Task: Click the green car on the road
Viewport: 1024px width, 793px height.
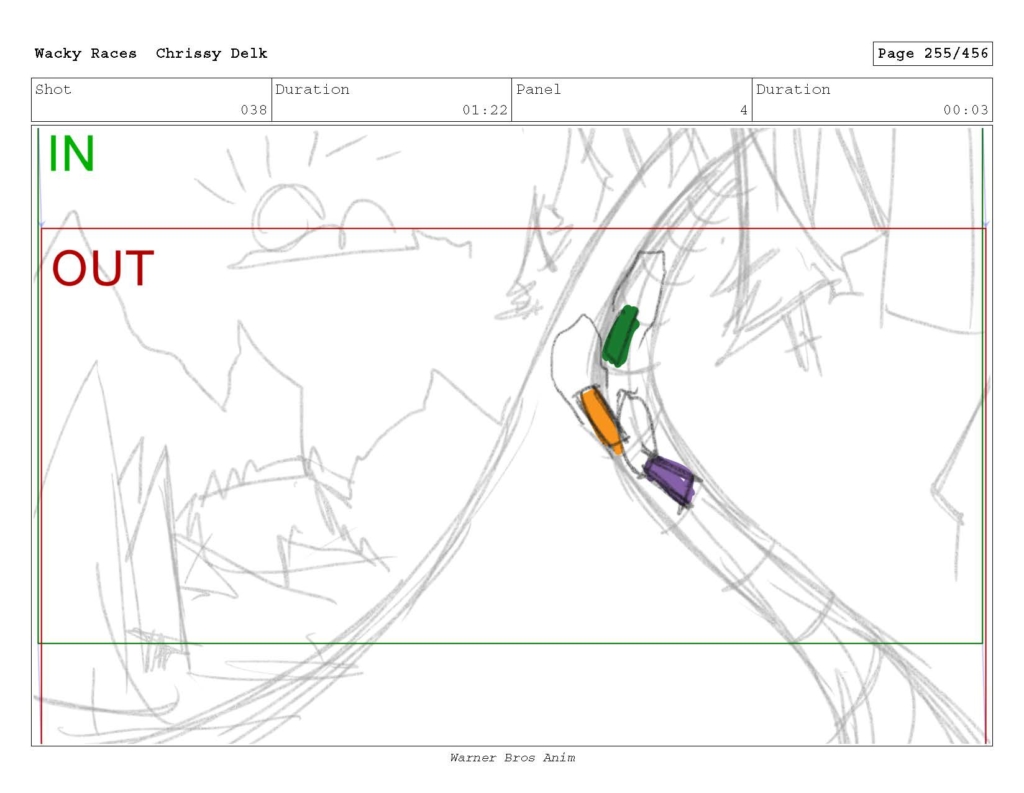Action: pos(620,336)
